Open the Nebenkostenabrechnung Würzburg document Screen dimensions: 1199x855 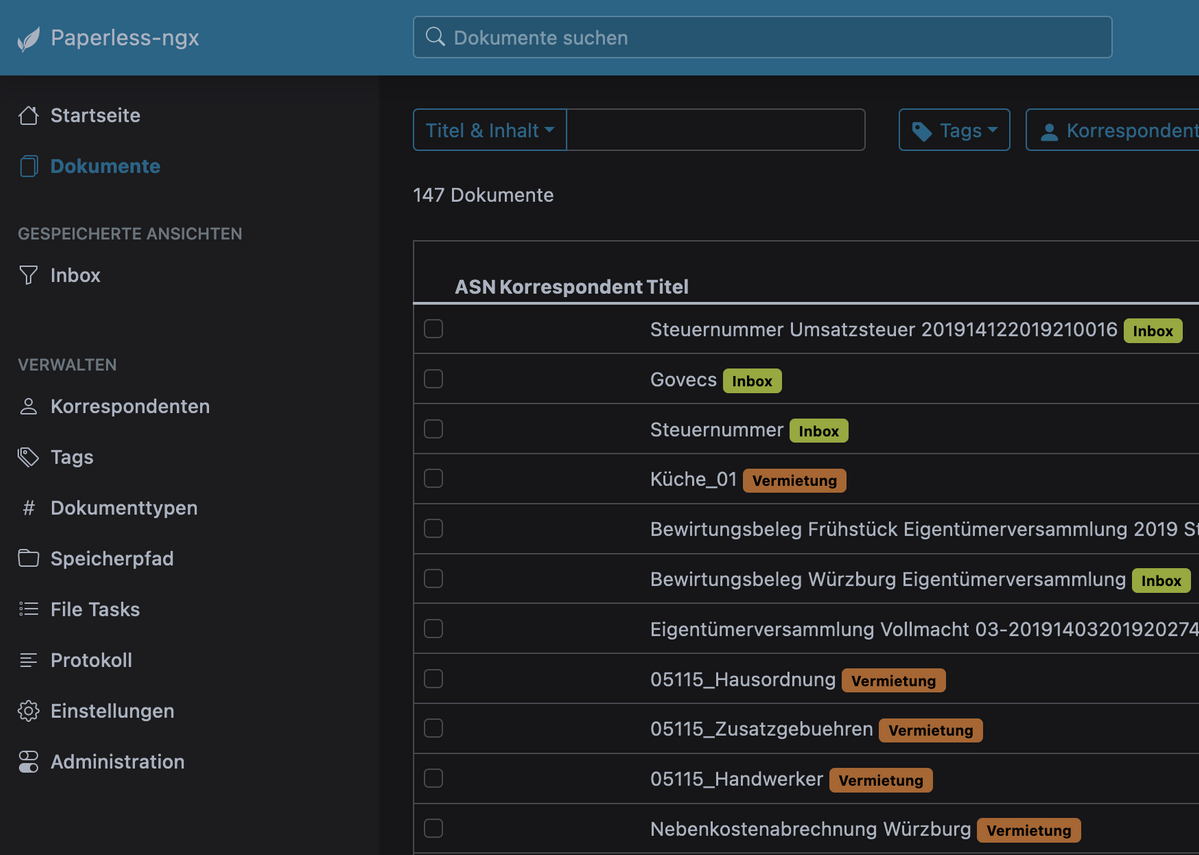(x=810, y=829)
